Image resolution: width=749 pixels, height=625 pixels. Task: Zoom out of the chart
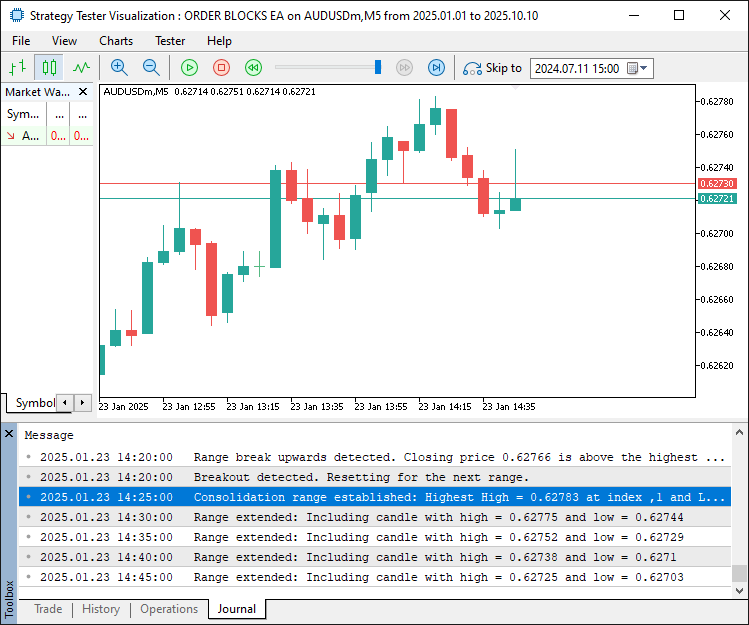pyautogui.click(x=151, y=68)
